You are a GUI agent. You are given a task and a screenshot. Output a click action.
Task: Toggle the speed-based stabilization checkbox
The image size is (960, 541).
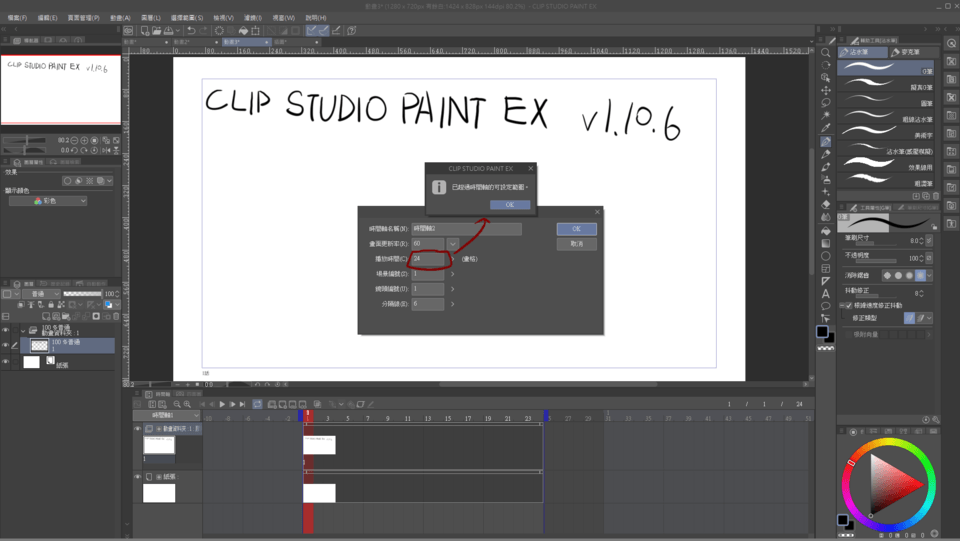click(849, 305)
